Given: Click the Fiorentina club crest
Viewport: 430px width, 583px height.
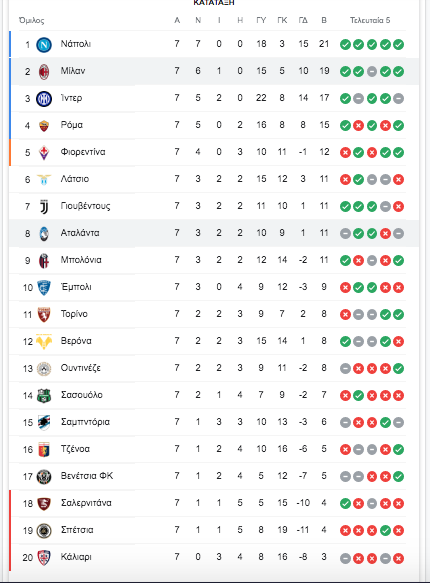Looking at the screenshot, I should 44,152.
